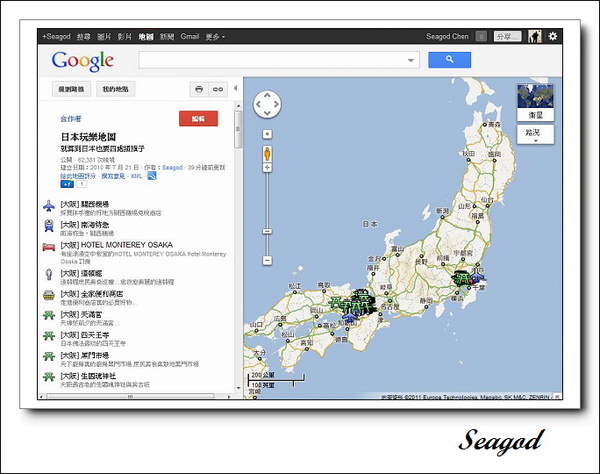
Task: Click scroll-down arrow of side panel
Action: [238, 388]
